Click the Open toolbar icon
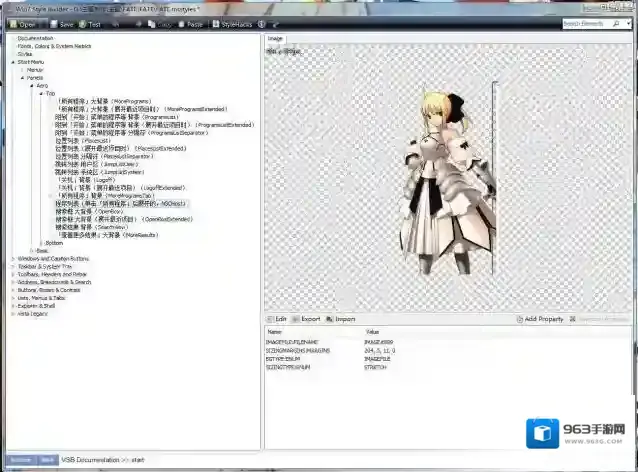The height and width of the screenshot is (472, 638). click(x=24, y=23)
